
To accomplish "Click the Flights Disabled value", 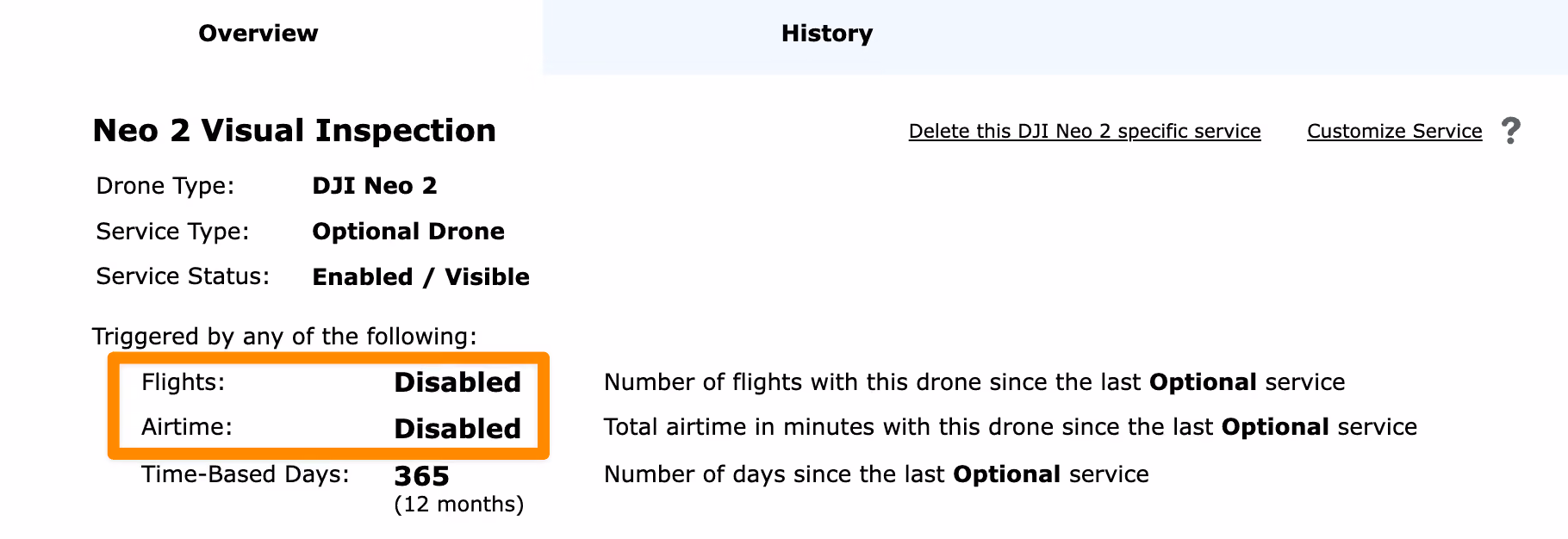I will pyautogui.click(x=457, y=382).
